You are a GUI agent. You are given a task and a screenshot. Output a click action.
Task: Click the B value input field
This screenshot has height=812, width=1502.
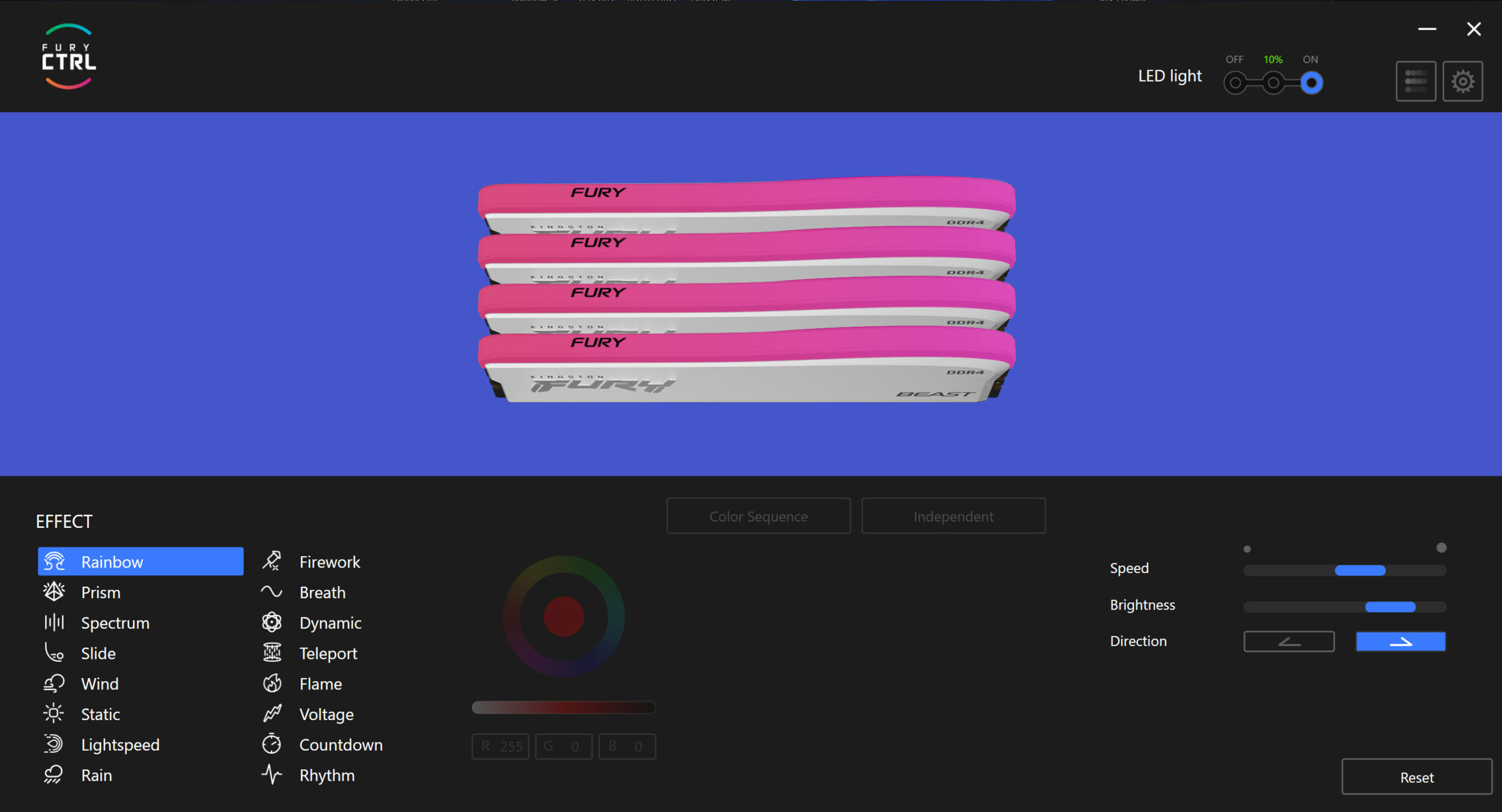(x=627, y=747)
